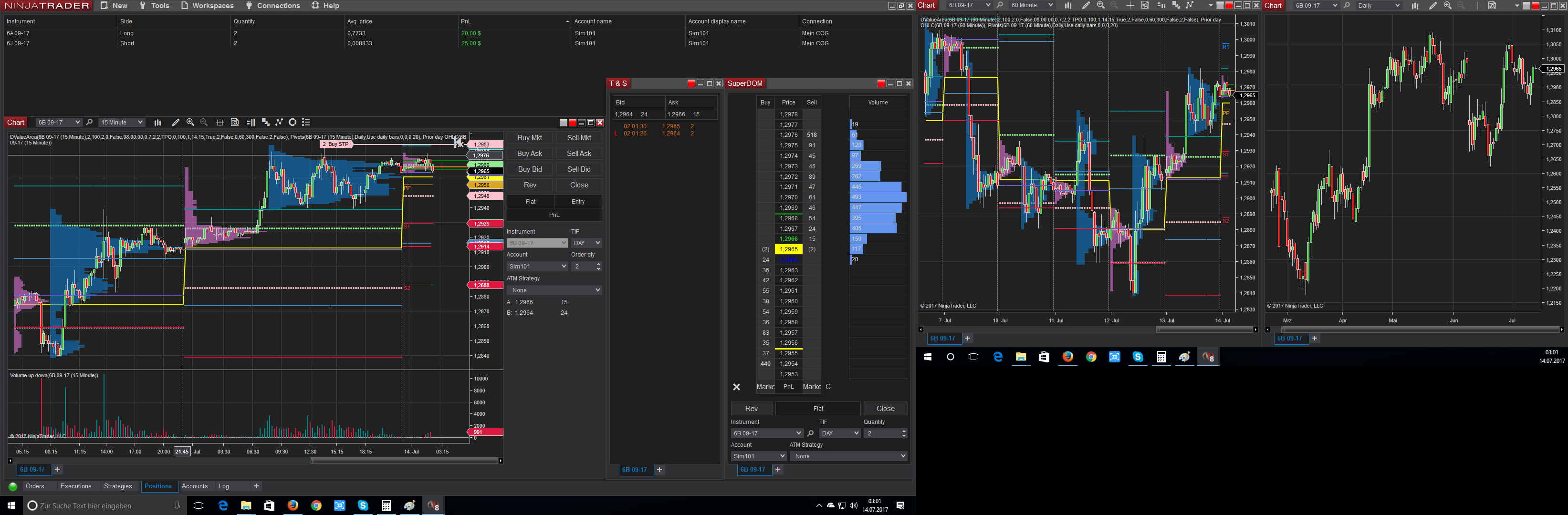
Task: Click Sell Mkt in Chart Trader
Action: tap(579, 138)
